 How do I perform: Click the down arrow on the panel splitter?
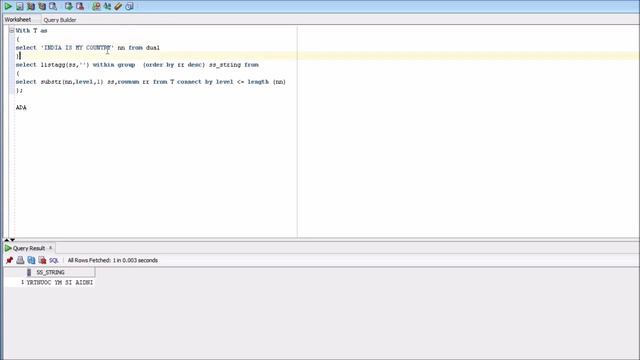[13, 240]
